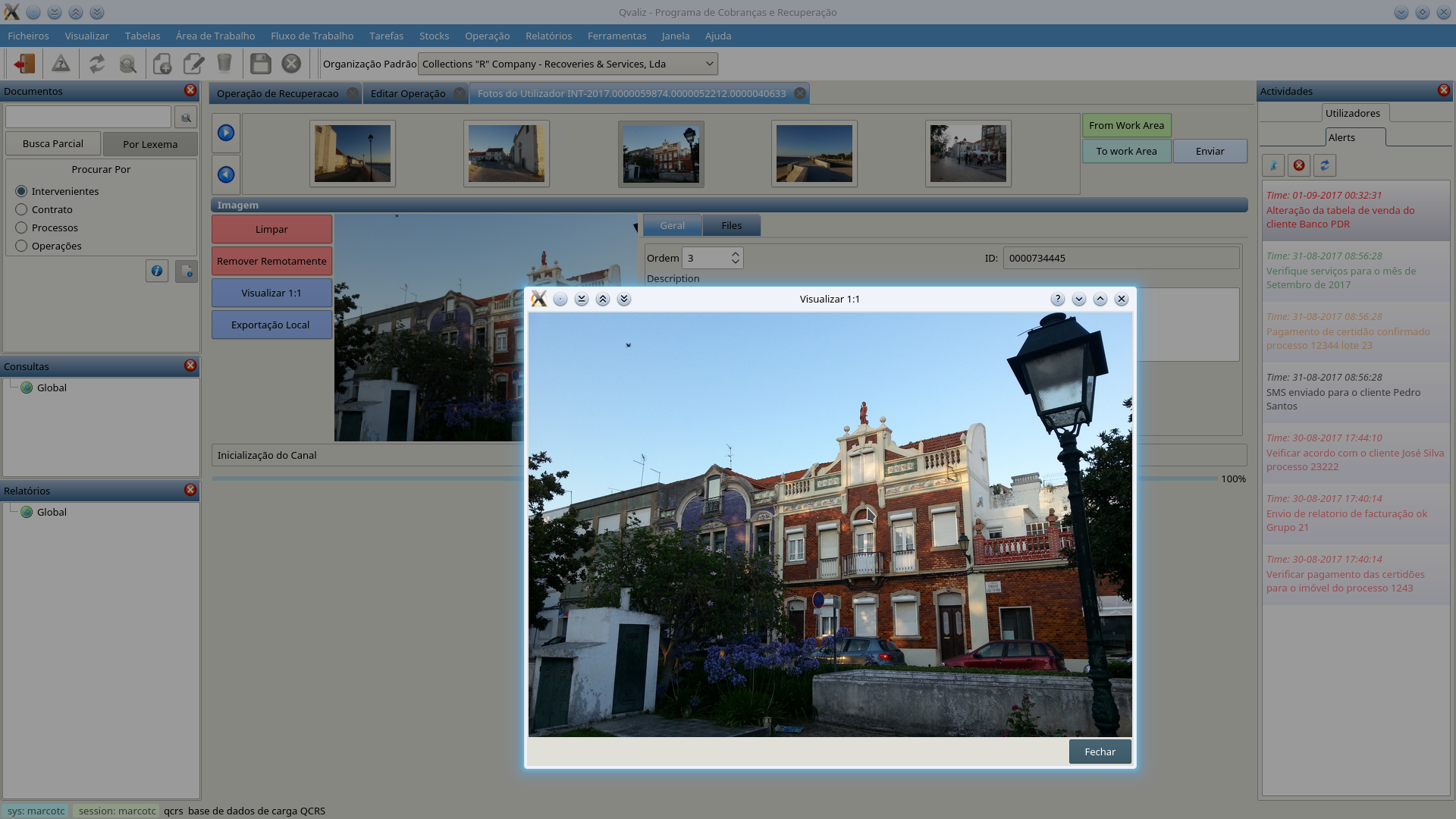Select the Contrato radio button

pyautogui.click(x=21, y=209)
